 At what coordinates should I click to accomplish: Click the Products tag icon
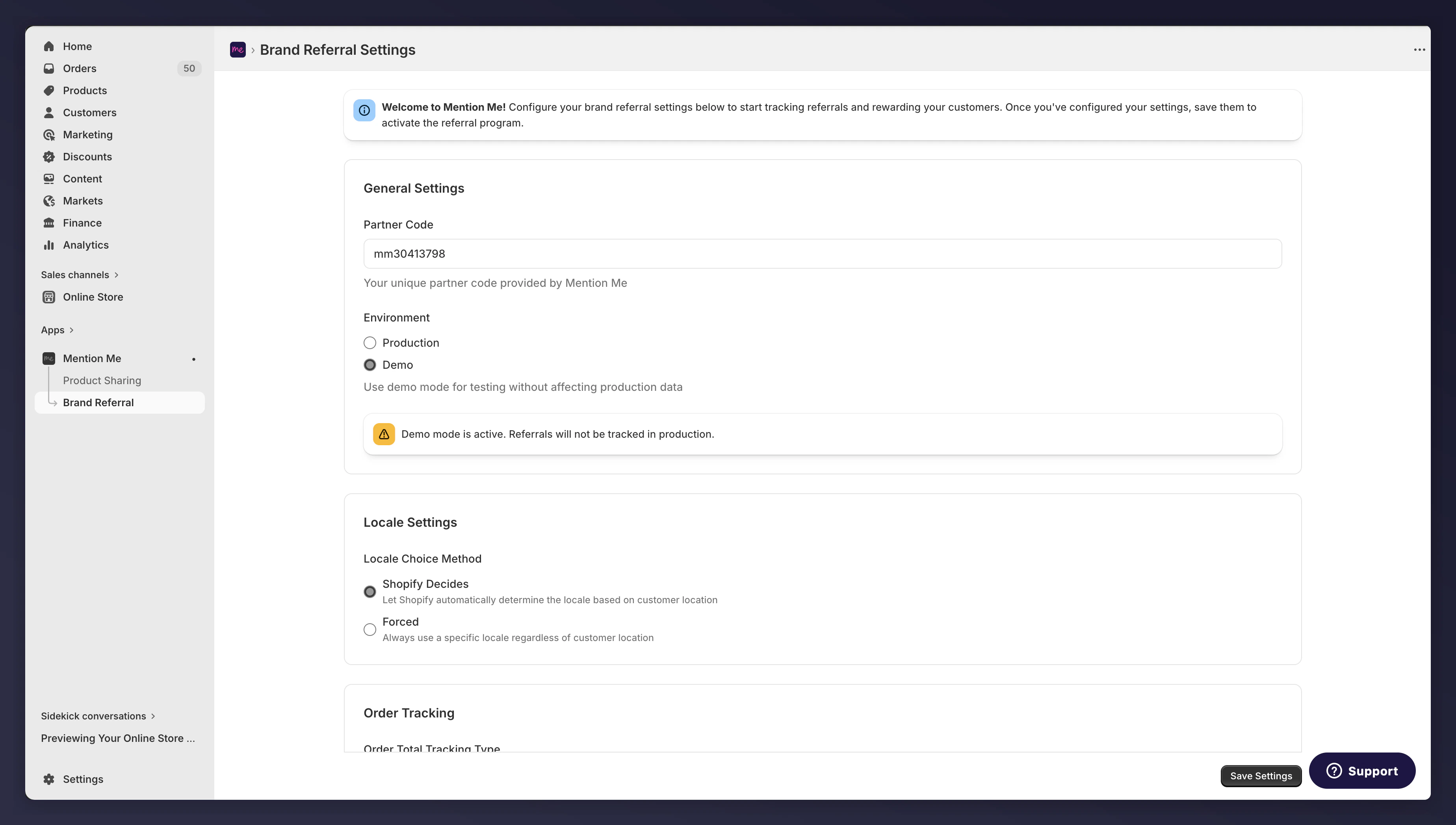[49, 91]
